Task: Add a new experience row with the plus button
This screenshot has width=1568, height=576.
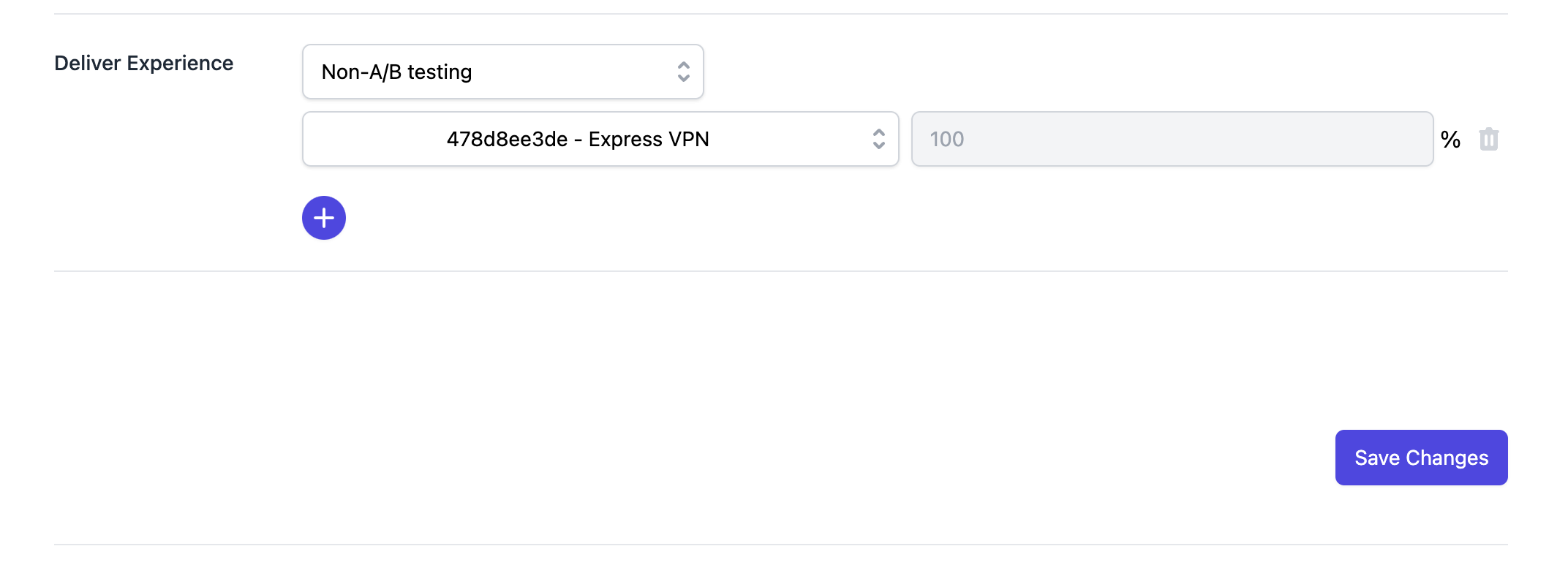Action: point(324,217)
